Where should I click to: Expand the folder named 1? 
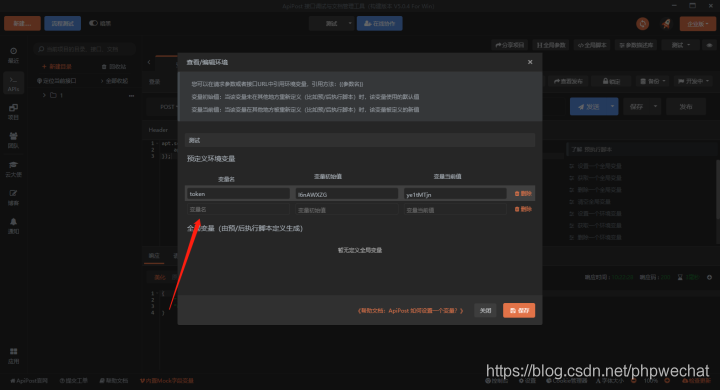(x=44, y=95)
